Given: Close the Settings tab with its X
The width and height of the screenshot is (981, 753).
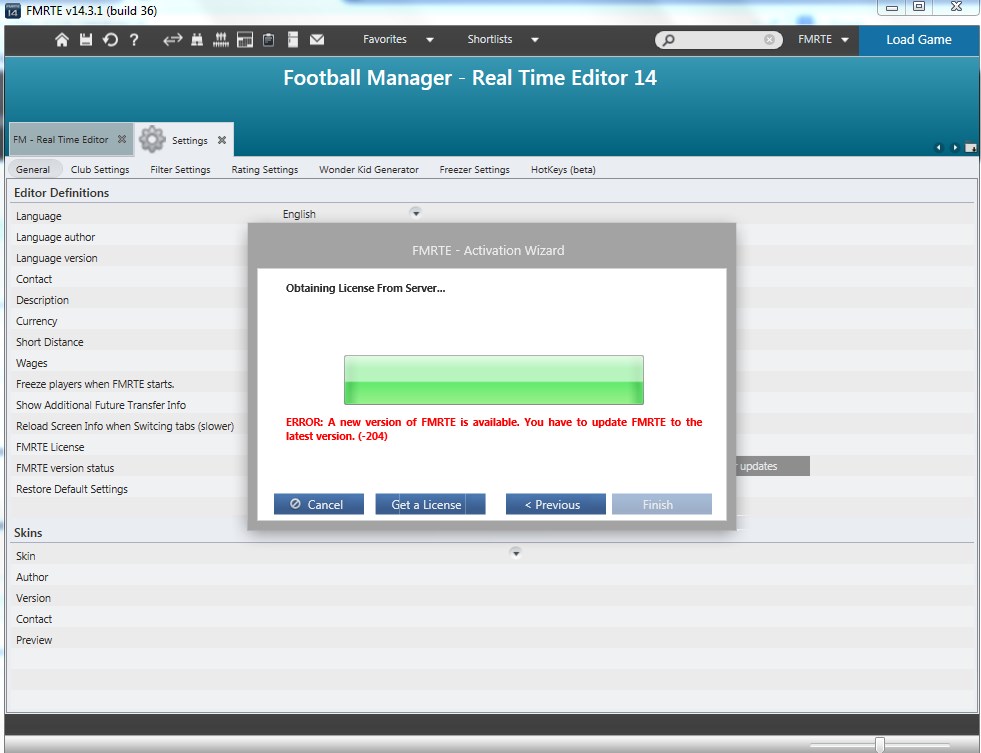Looking at the screenshot, I should click(221, 140).
